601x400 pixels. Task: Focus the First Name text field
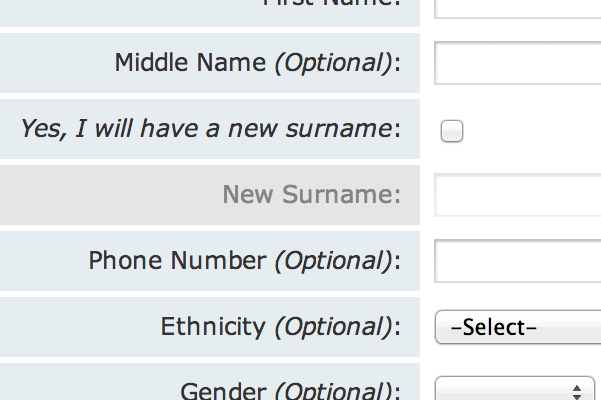[518, 8]
